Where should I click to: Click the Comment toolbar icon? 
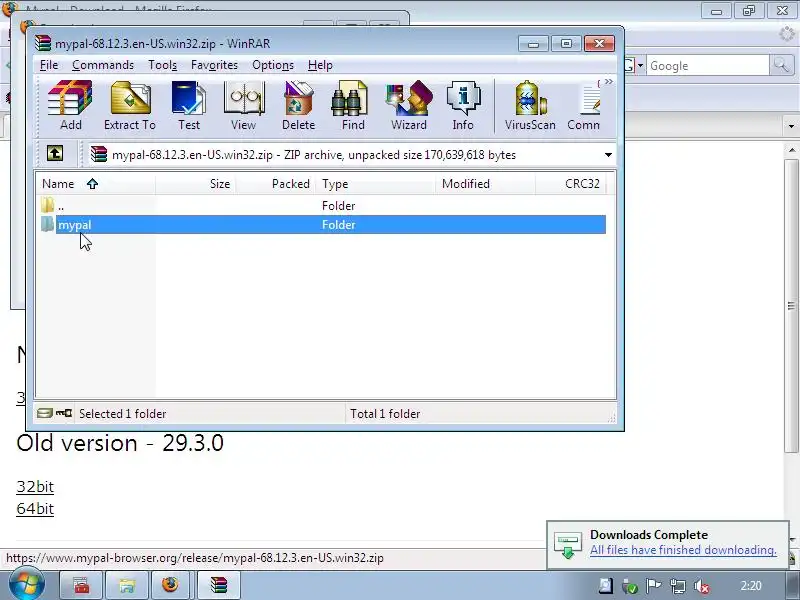(x=584, y=106)
